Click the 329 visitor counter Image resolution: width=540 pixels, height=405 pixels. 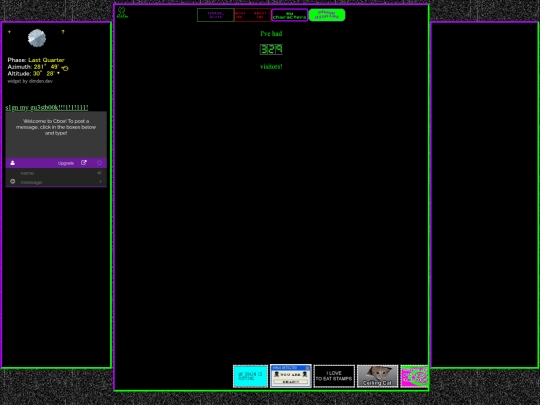tap(271, 50)
